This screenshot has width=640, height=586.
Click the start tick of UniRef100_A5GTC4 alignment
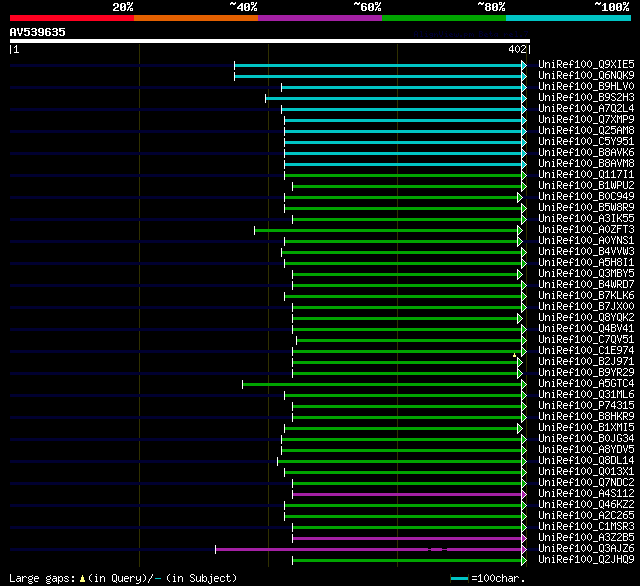coord(242,384)
